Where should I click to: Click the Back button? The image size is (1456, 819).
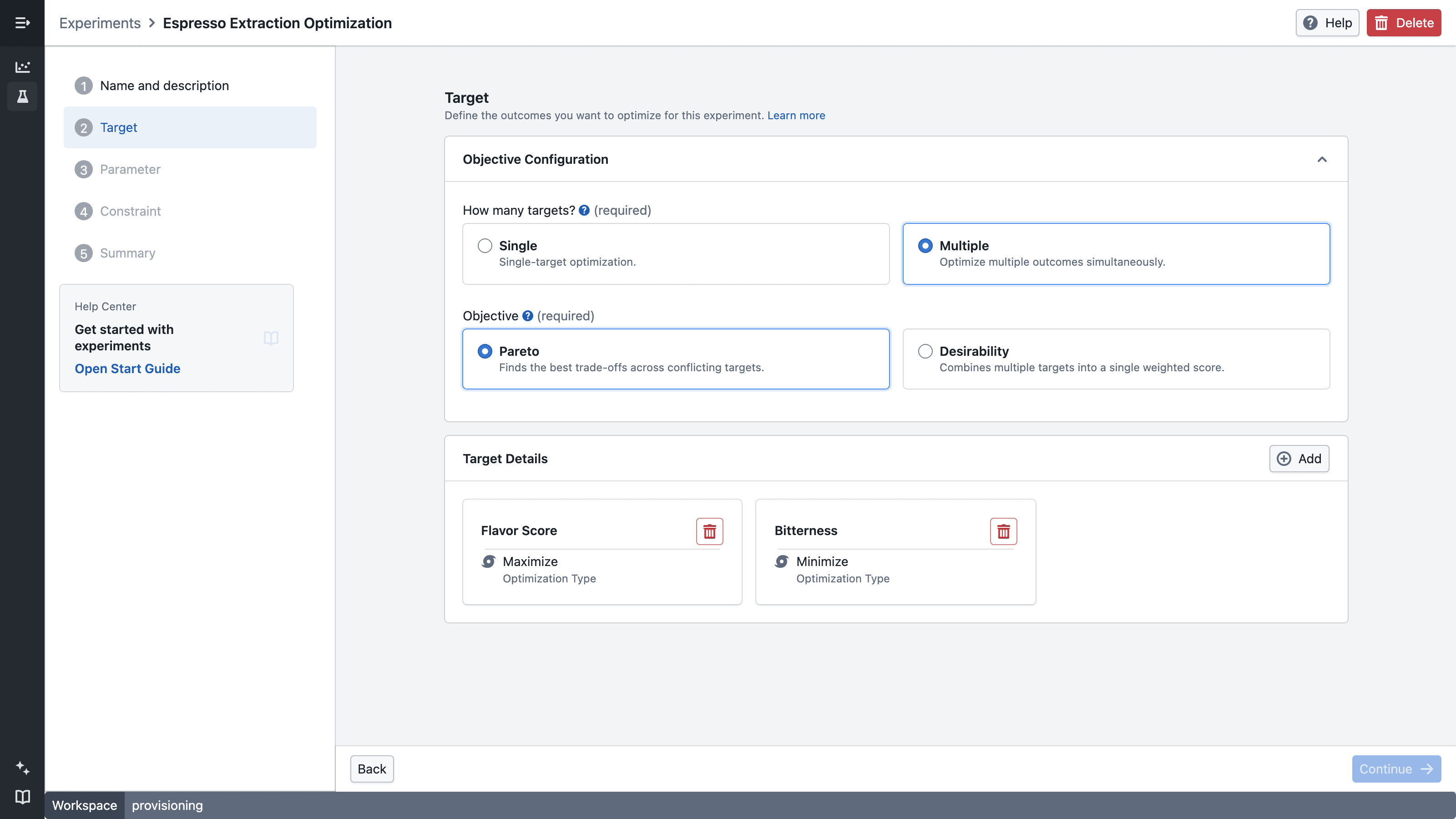tap(372, 768)
